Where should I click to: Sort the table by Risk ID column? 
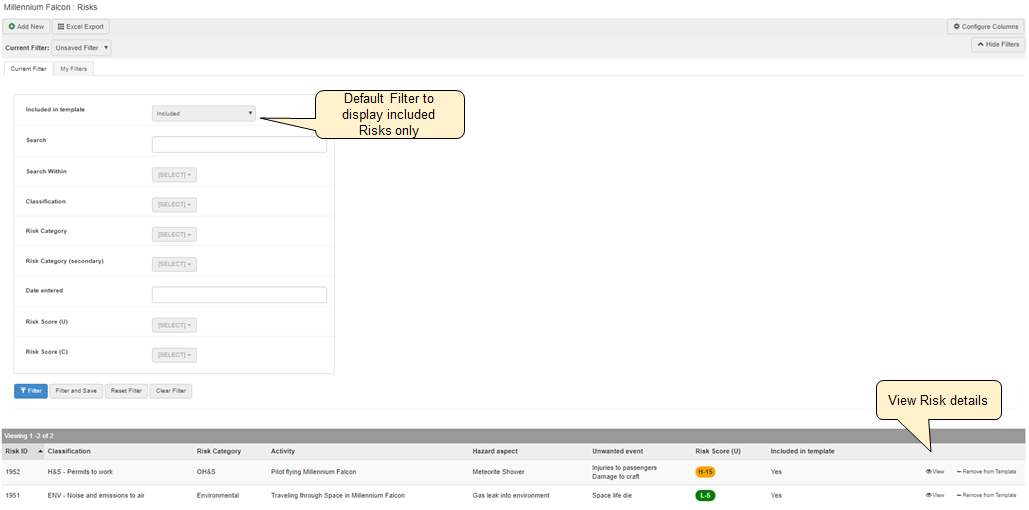(x=17, y=451)
